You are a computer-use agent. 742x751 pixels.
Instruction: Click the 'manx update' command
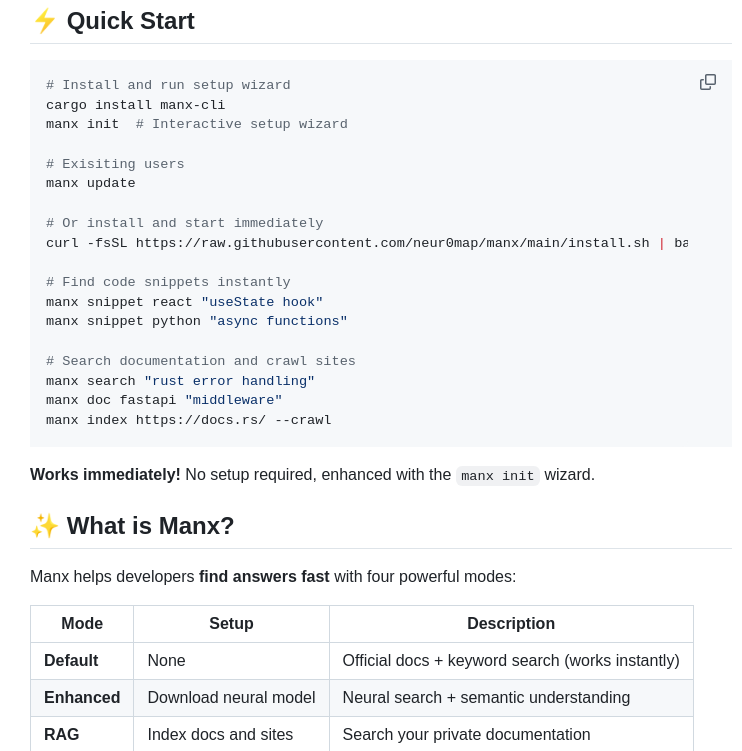(91, 184)
